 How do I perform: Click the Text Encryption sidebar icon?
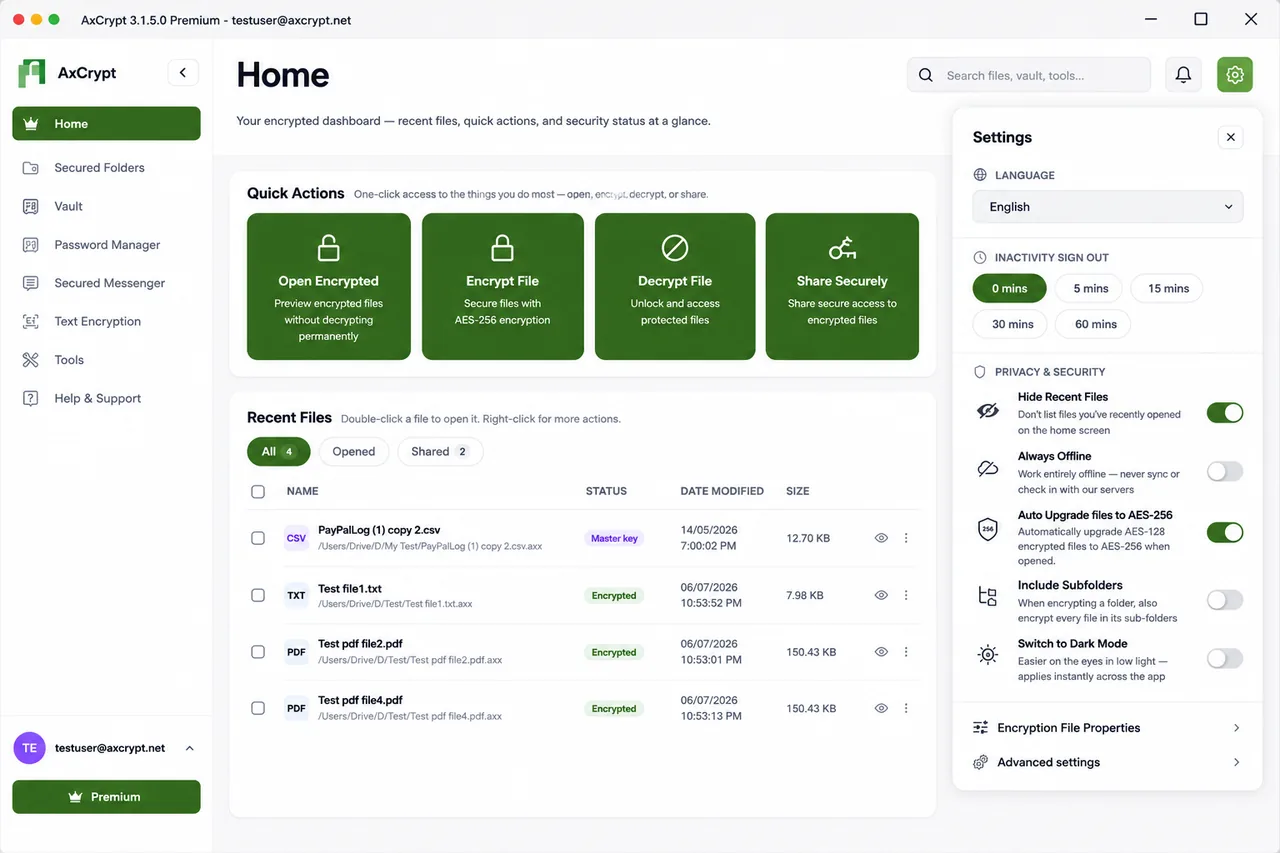pyautogui.click(x=31, y=321)
